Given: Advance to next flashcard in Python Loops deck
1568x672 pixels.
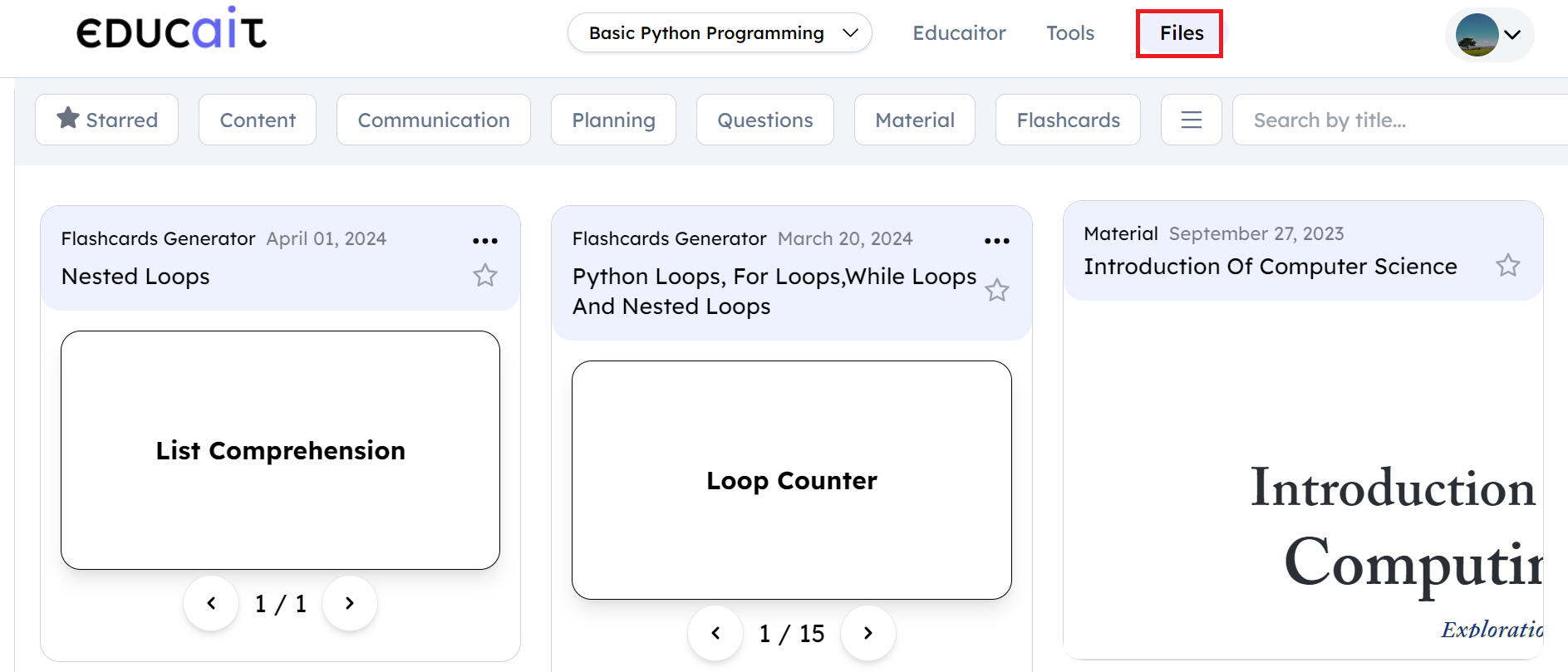Looking at the screenshot, I should pos(868,633).
